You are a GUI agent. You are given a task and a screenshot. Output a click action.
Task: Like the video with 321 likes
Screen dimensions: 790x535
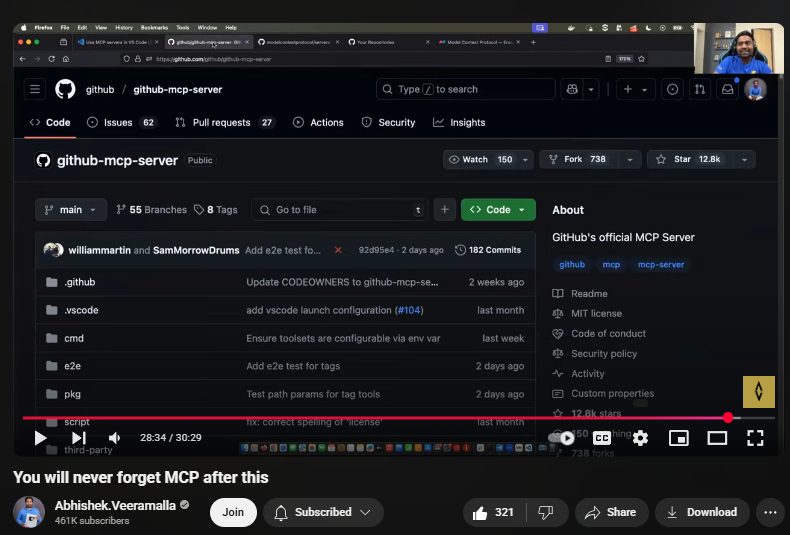494,512
